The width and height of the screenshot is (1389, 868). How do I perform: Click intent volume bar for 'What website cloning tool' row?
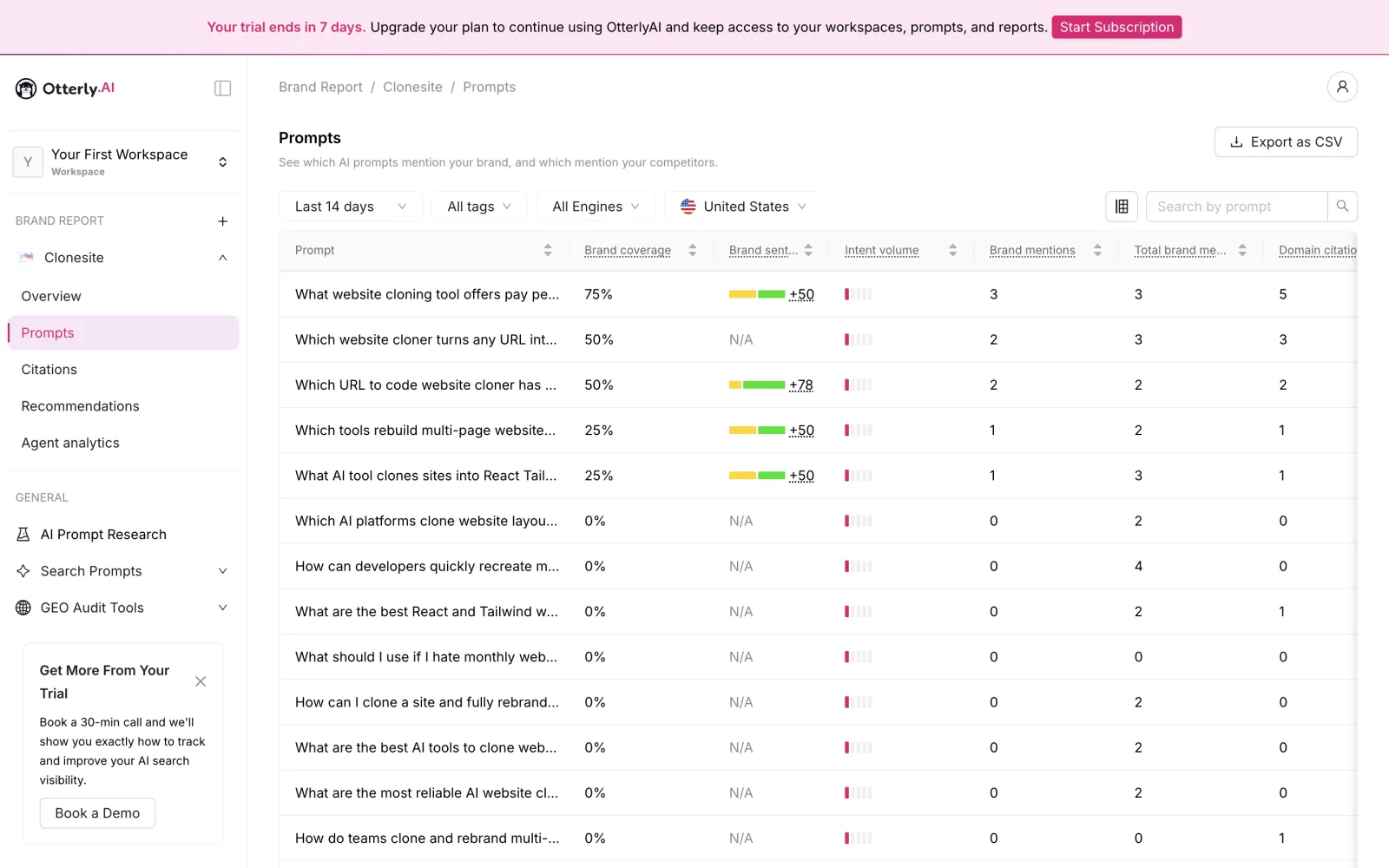click(859, 294)
